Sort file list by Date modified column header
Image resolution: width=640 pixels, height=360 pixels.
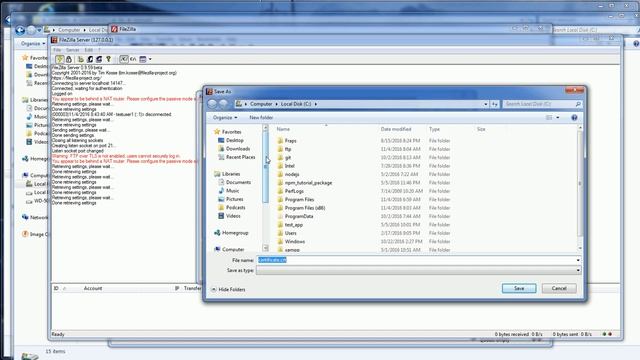point(396,129)
